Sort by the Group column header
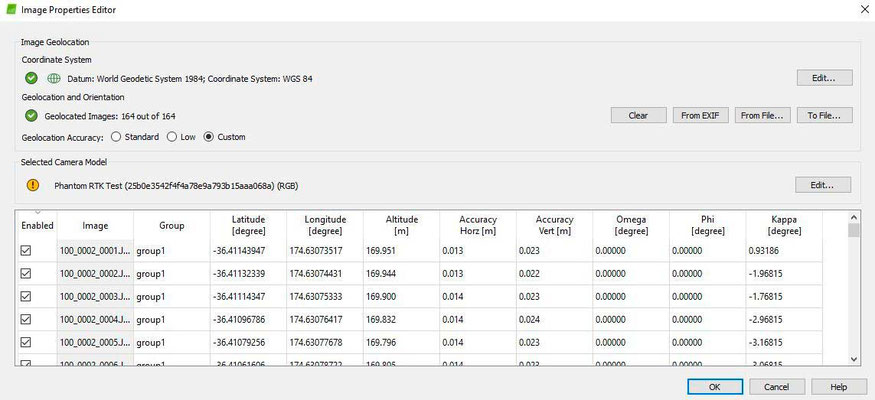 pyautogui.click(x=172, y=225)
